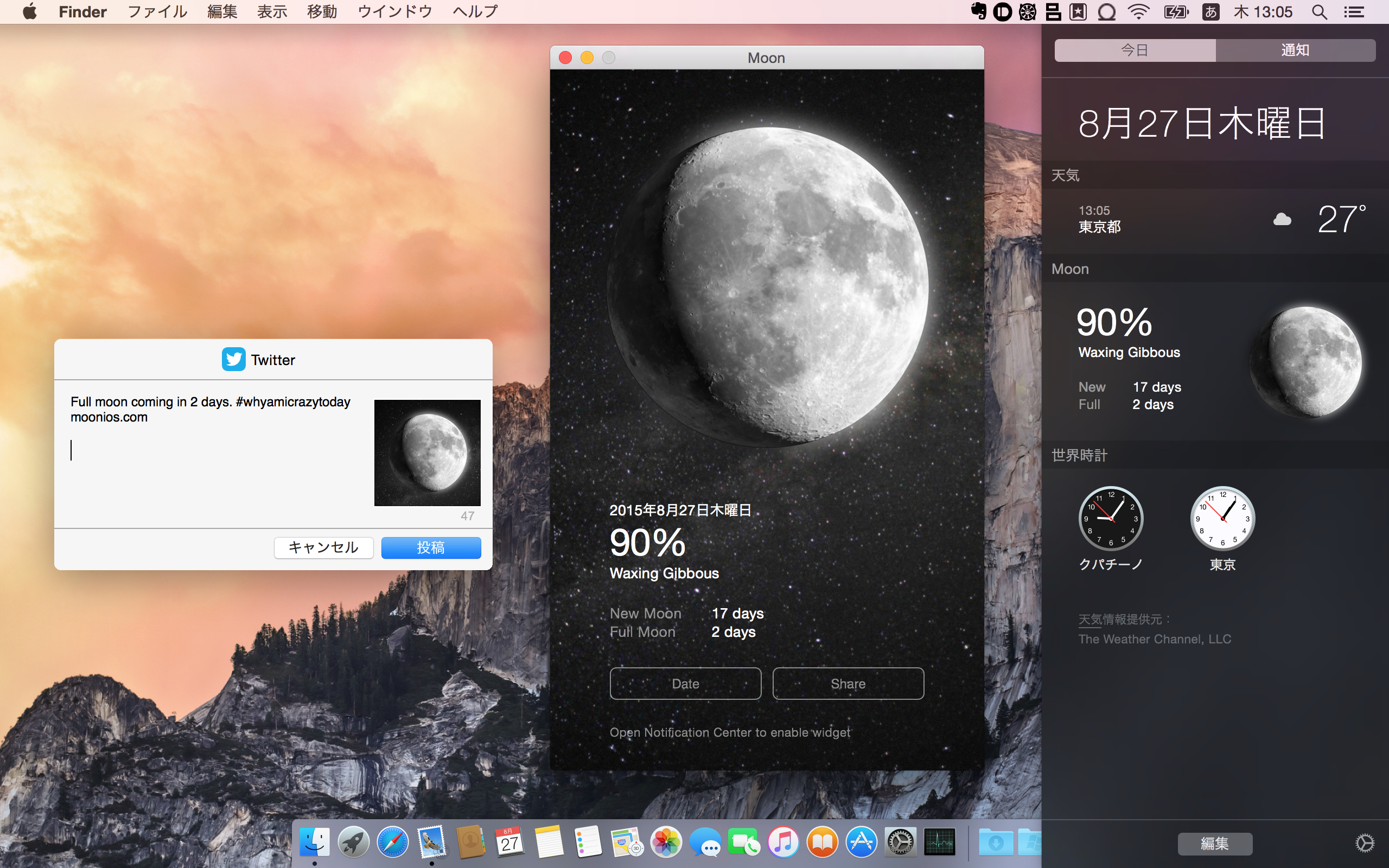The width and height of the screenshot is (1389, 868).
Task: Select the 今日 tab
Action: (1135, 50)
